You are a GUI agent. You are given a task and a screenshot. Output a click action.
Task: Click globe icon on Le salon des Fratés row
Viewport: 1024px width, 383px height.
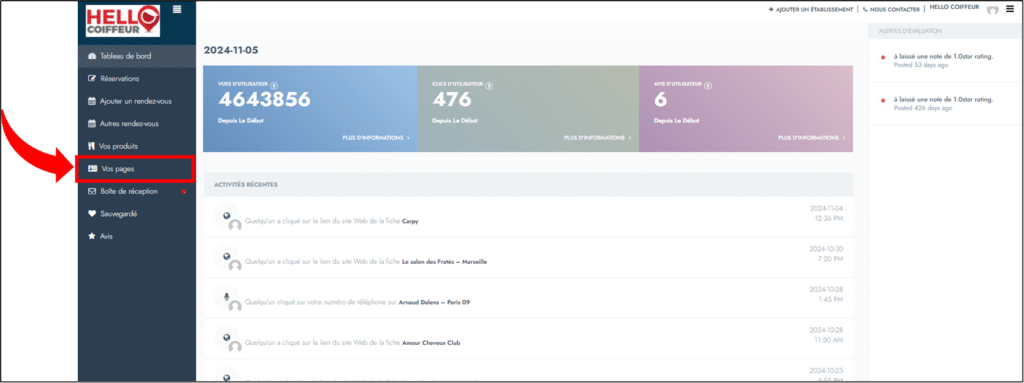[x=227, y=256]
